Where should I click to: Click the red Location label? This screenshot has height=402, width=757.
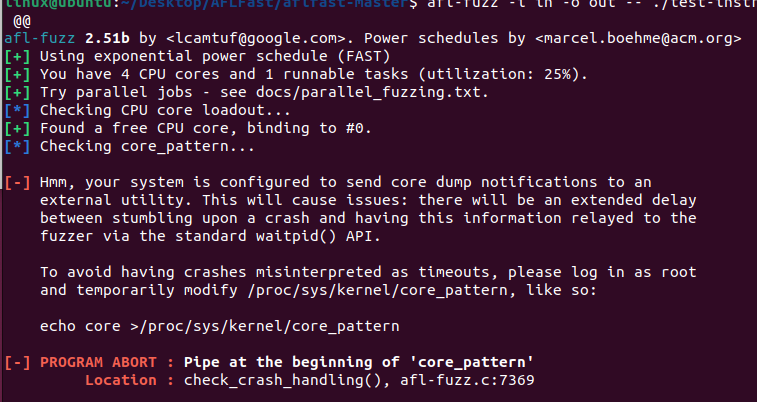tap(121, 380)
